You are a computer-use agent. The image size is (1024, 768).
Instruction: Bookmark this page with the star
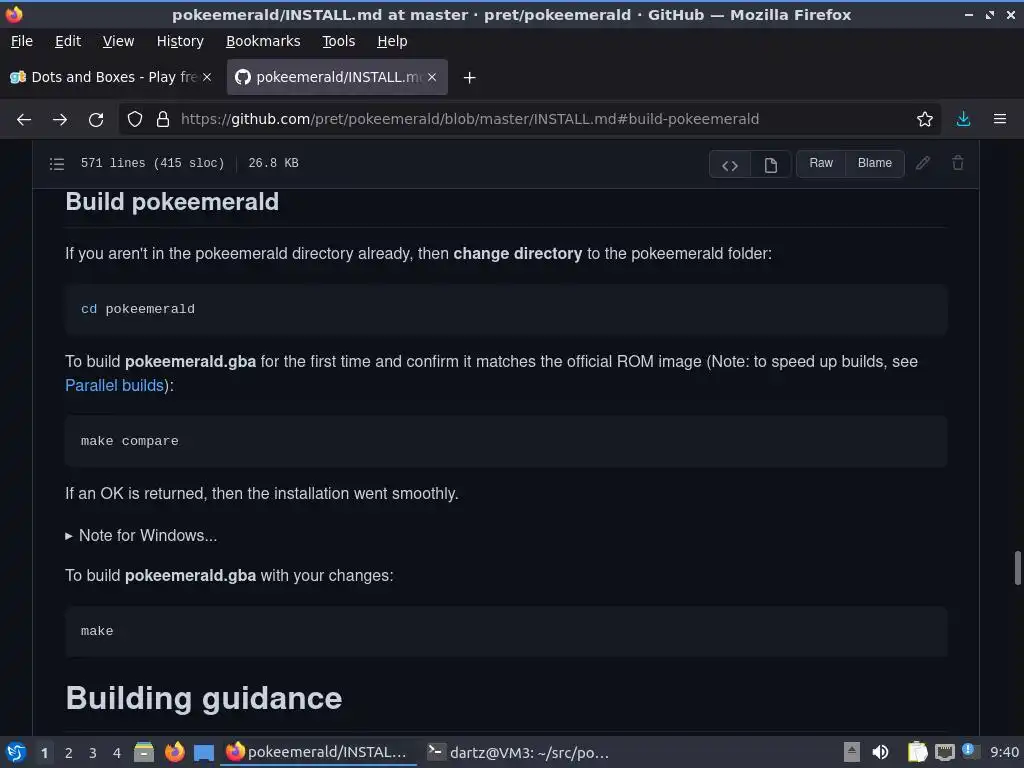924,120
